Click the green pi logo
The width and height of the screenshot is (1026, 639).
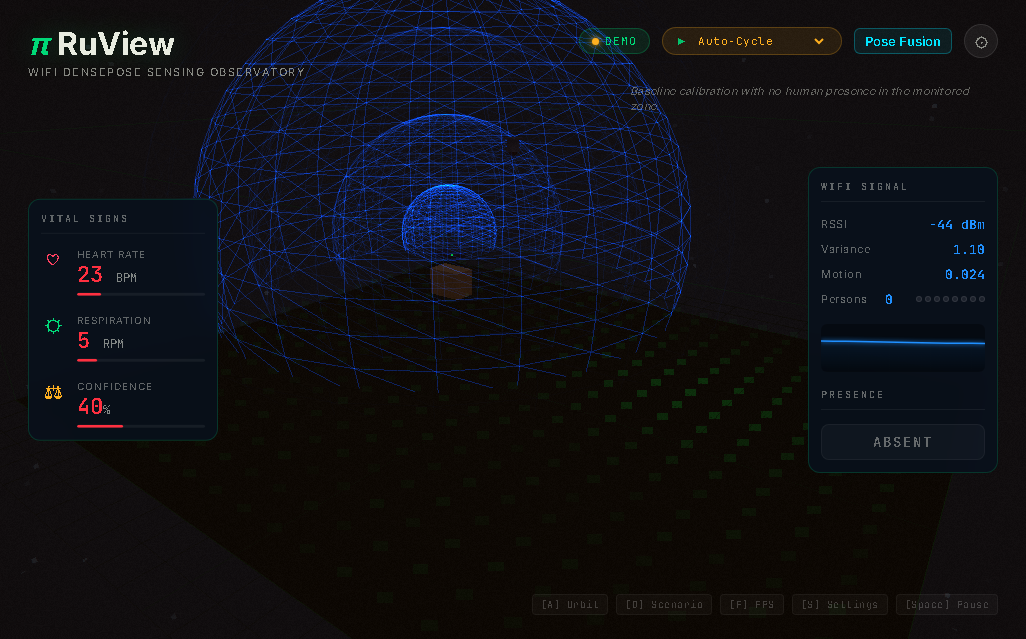40,45
